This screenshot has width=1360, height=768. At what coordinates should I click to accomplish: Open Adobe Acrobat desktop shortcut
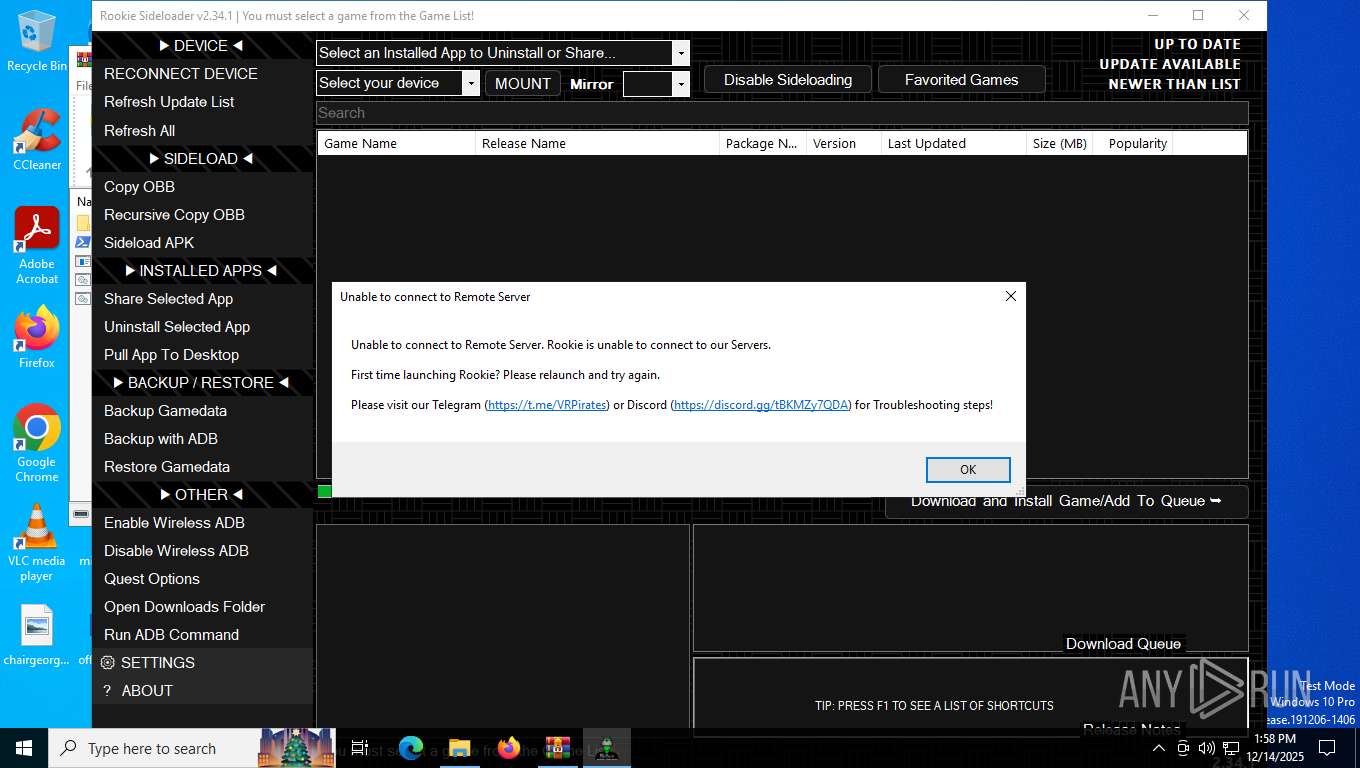(36, 245)
